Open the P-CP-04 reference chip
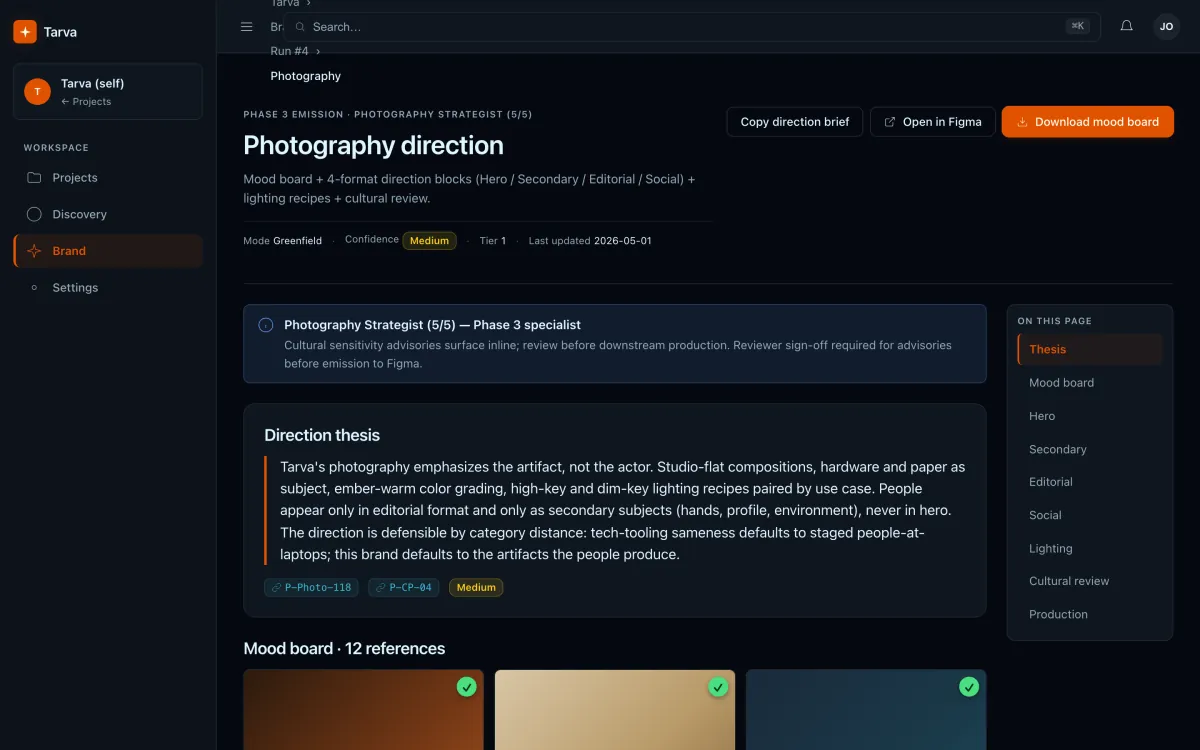 [404, 587]
